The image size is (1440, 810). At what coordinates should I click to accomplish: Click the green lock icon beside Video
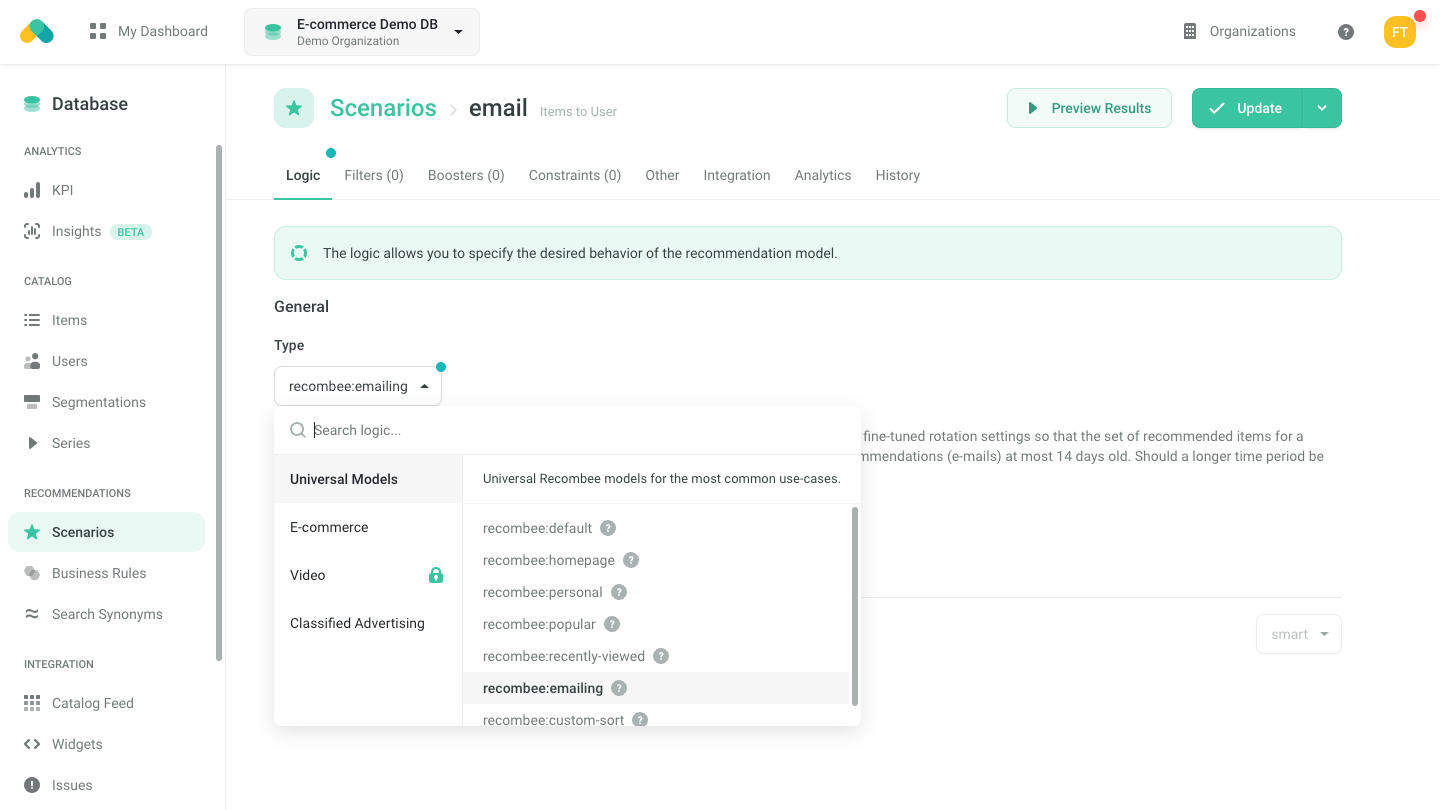point(436,575)
